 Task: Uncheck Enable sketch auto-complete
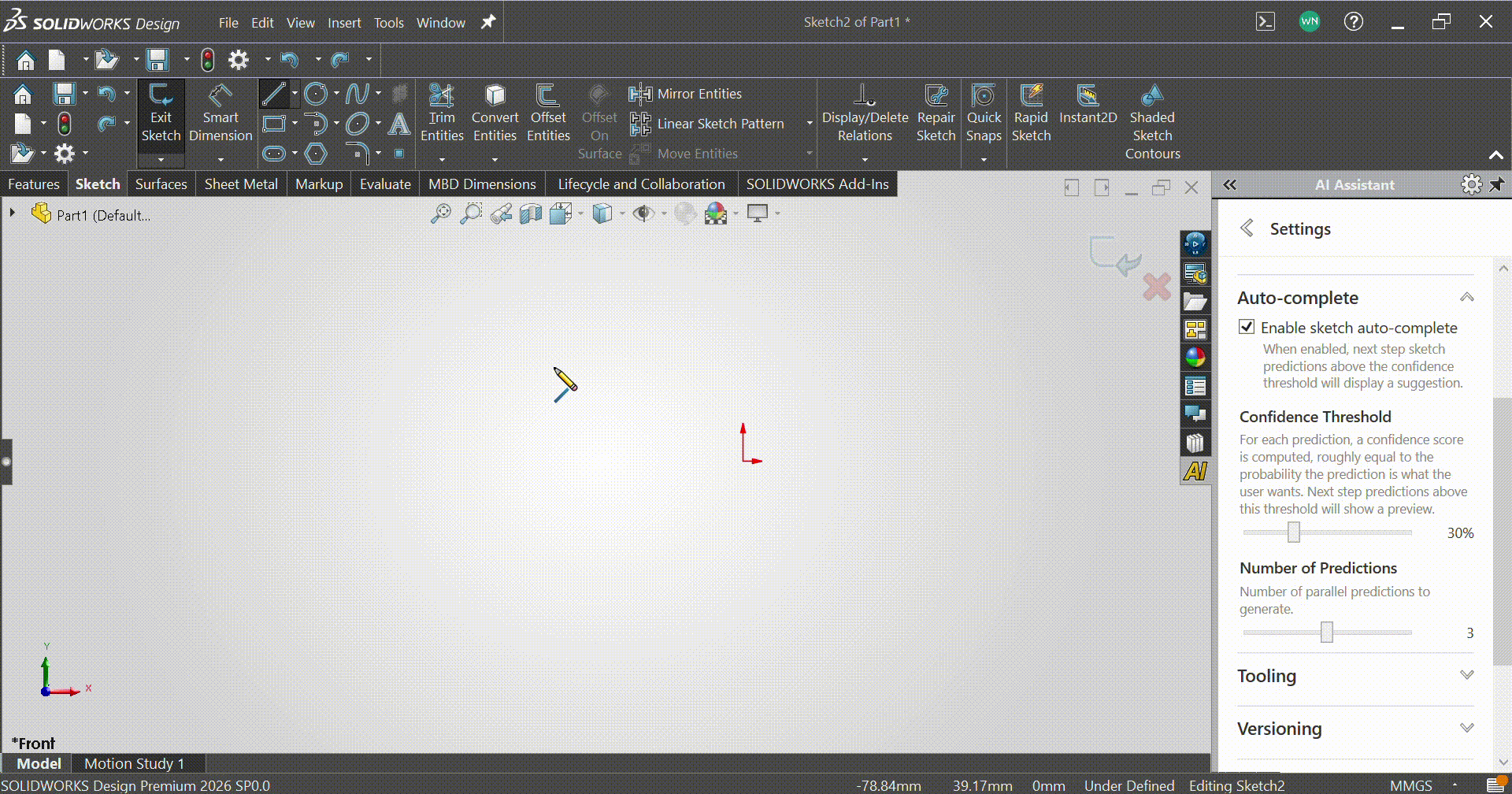point(1247,326)
